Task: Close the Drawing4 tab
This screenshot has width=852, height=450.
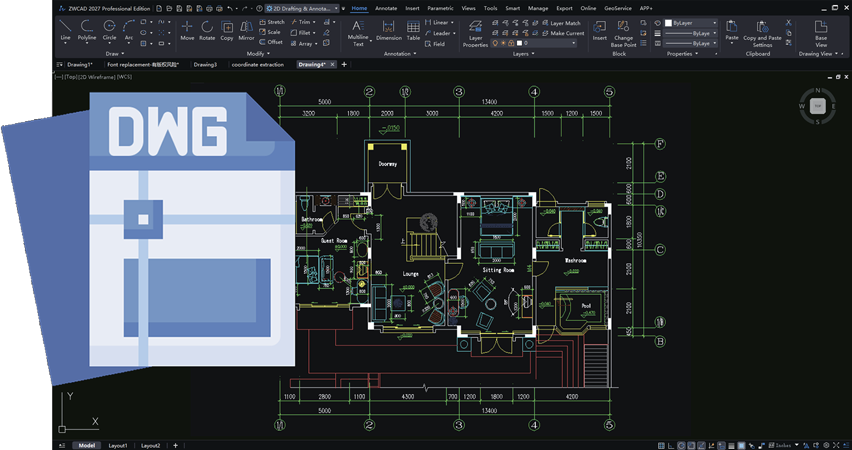Action: point(333,64)
